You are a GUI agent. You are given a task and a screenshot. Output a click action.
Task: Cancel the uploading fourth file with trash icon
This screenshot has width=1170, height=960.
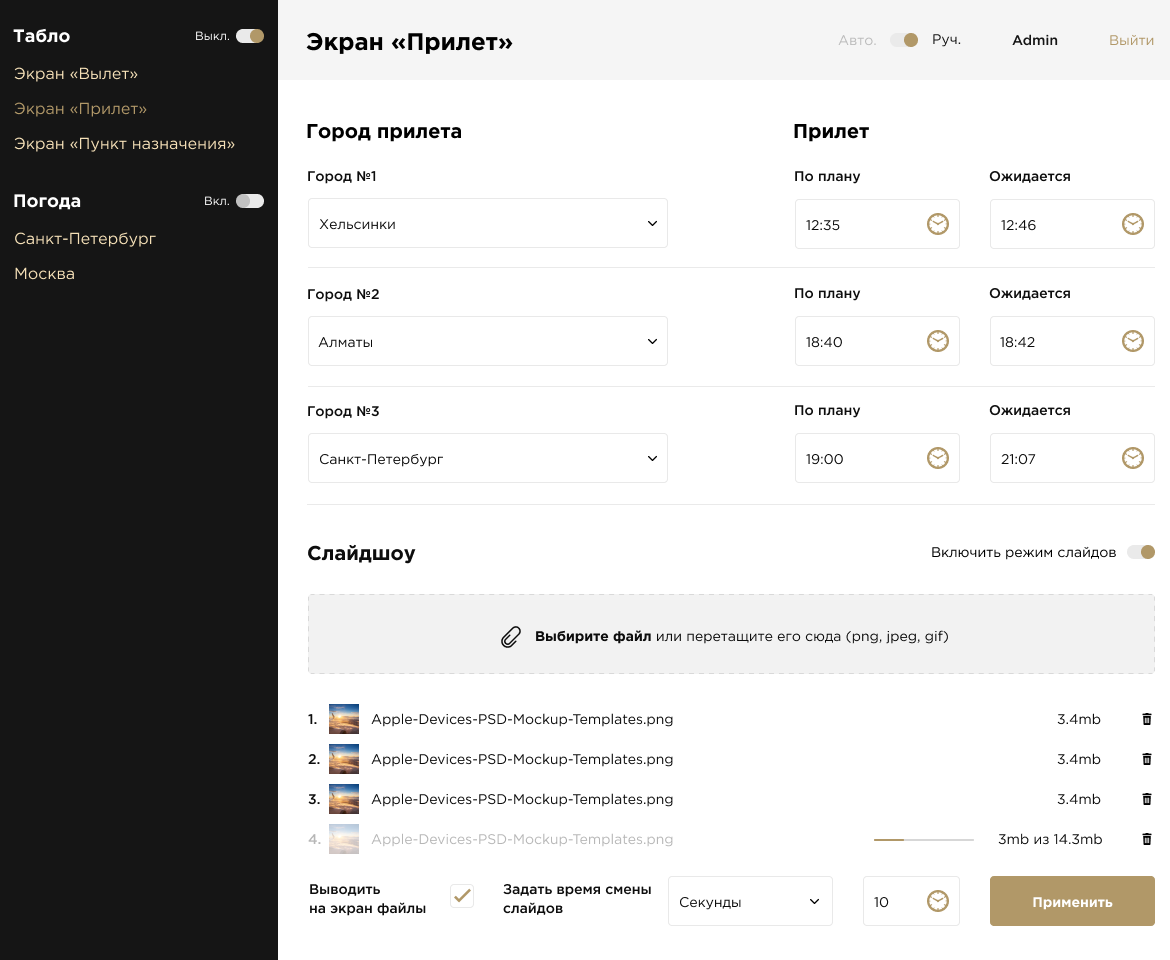tap(1147, 839)
